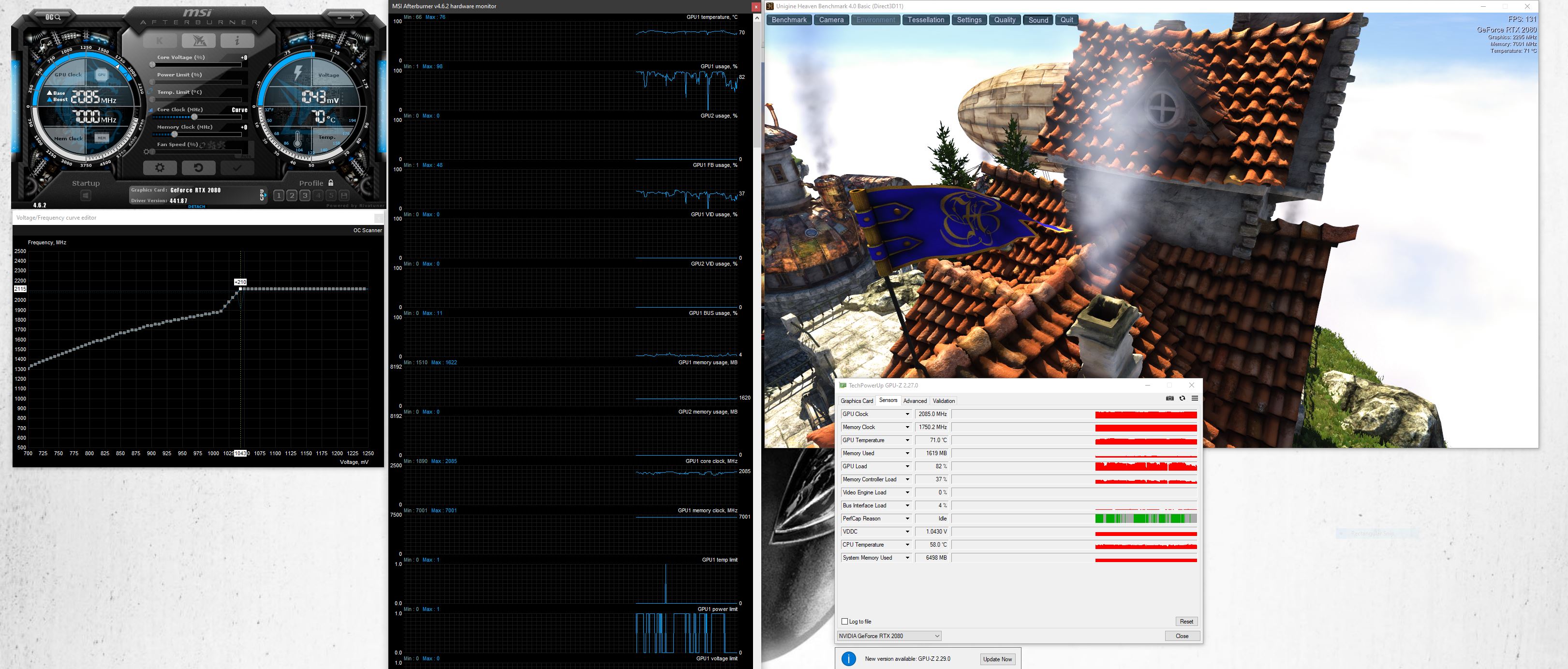1568x669 pixels.
Task: Click the reset-to-defaults arrow icon in Afterburner
Action: [x=198, y=167]
